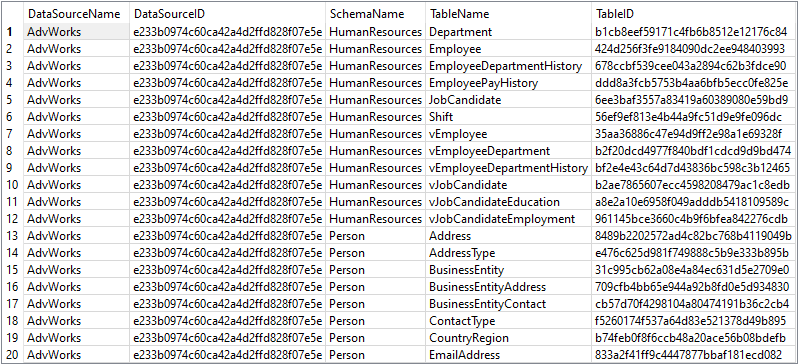Select TableID 709cfb4bb65e944a92b8fd0e5d934830
This screenshot has width=798, height=364.
693,287
